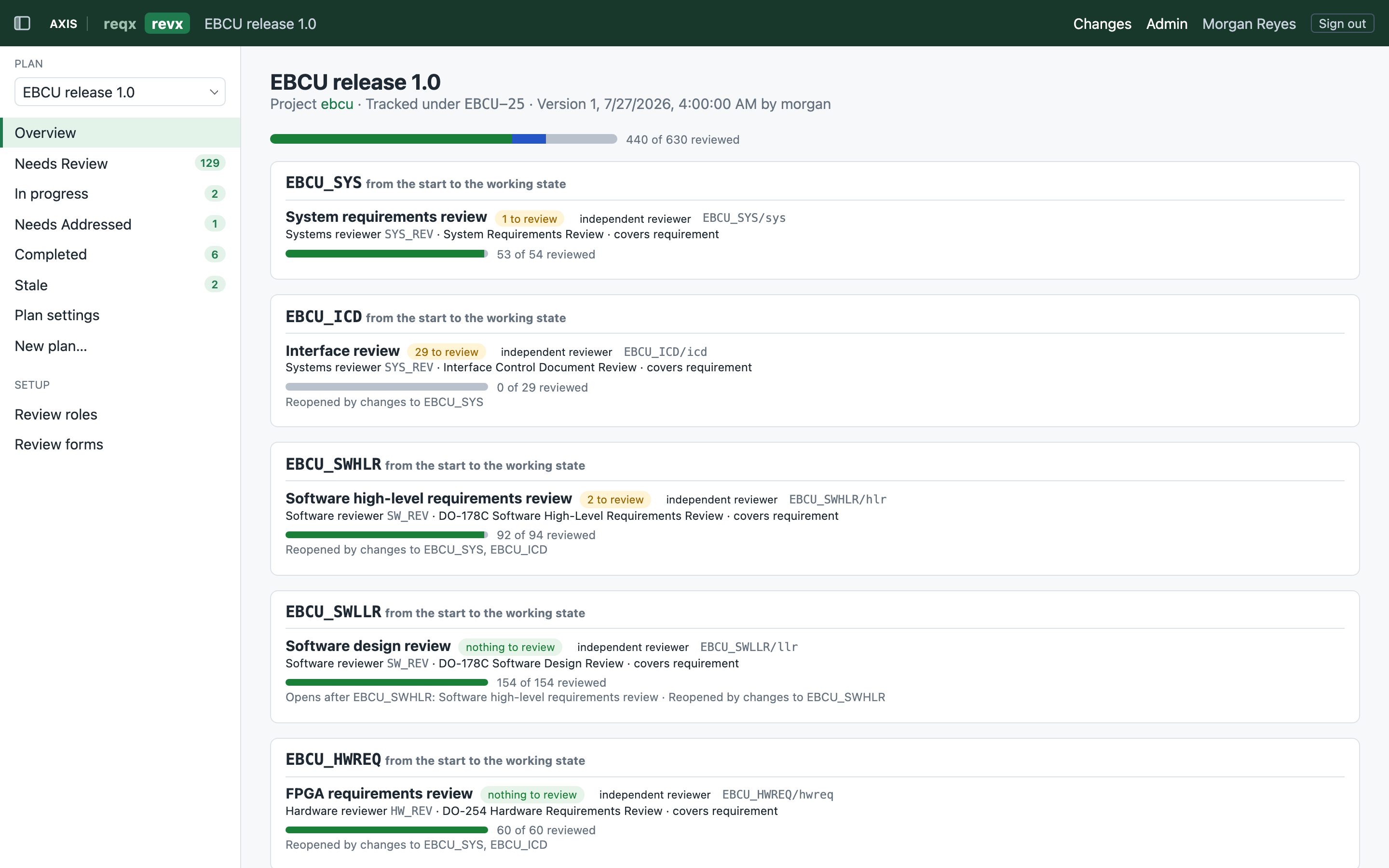Open the Needs Addressed list
Viewport: 1389px width, 868px height.
pos(120,224)
